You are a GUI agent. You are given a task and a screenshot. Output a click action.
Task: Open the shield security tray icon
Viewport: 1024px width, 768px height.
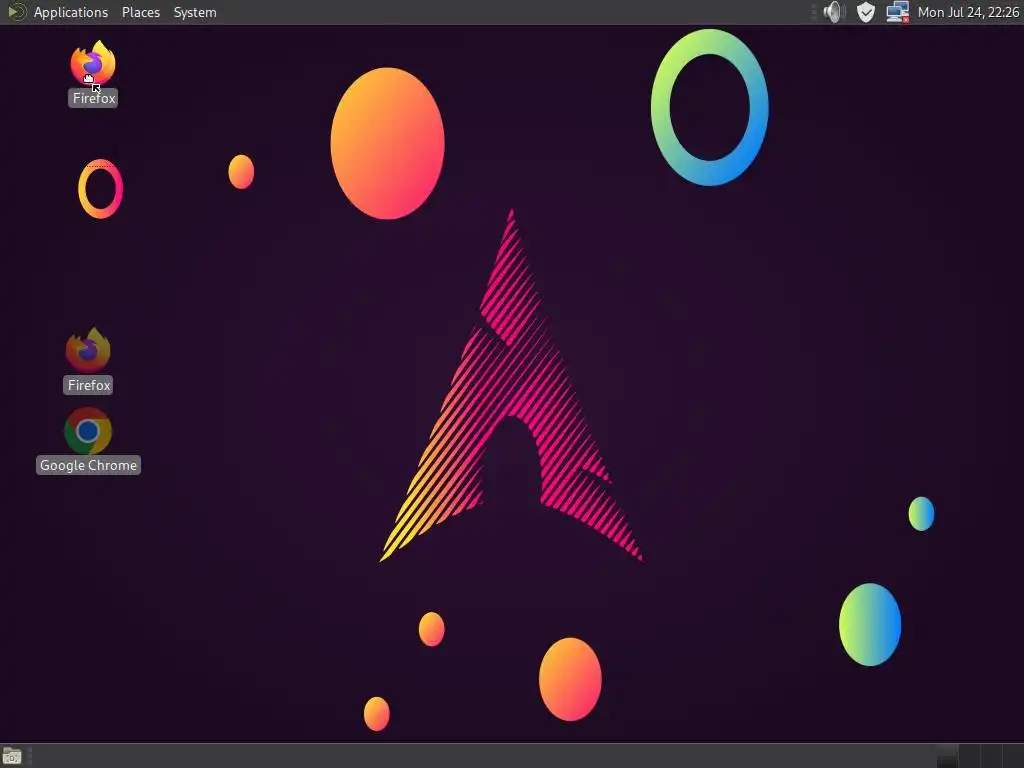click(865, 12)
